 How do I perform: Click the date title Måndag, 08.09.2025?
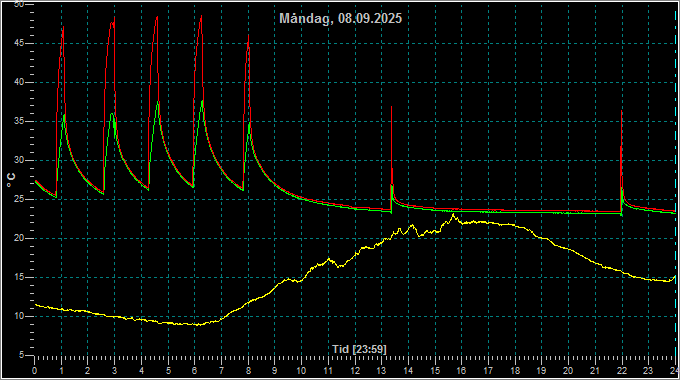(340, 18)
